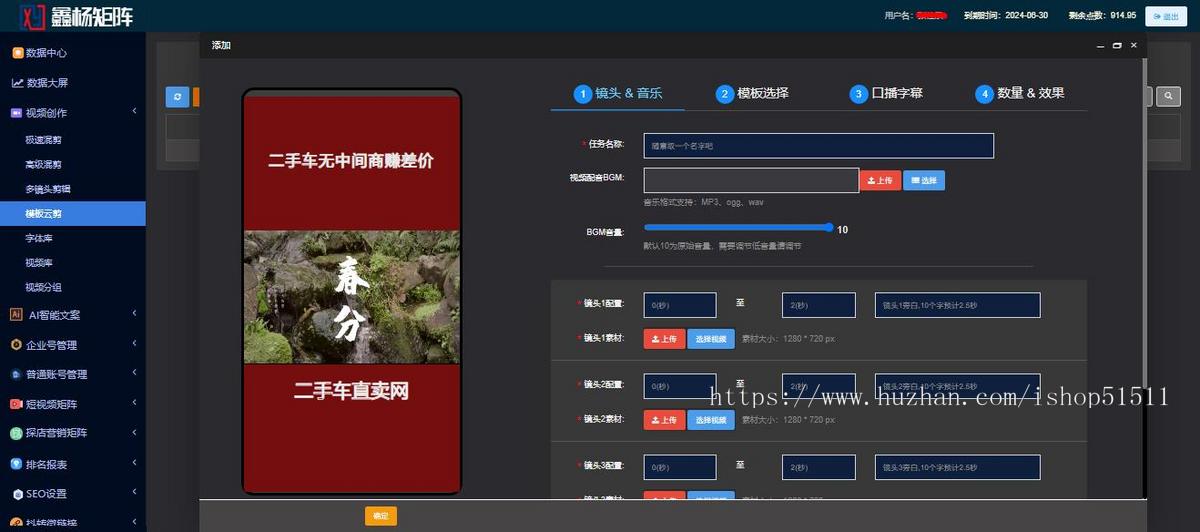The height and width of the screenshot is (532, 1200).
Task: Click the orange 确定 button
Action: click(380, 516)
